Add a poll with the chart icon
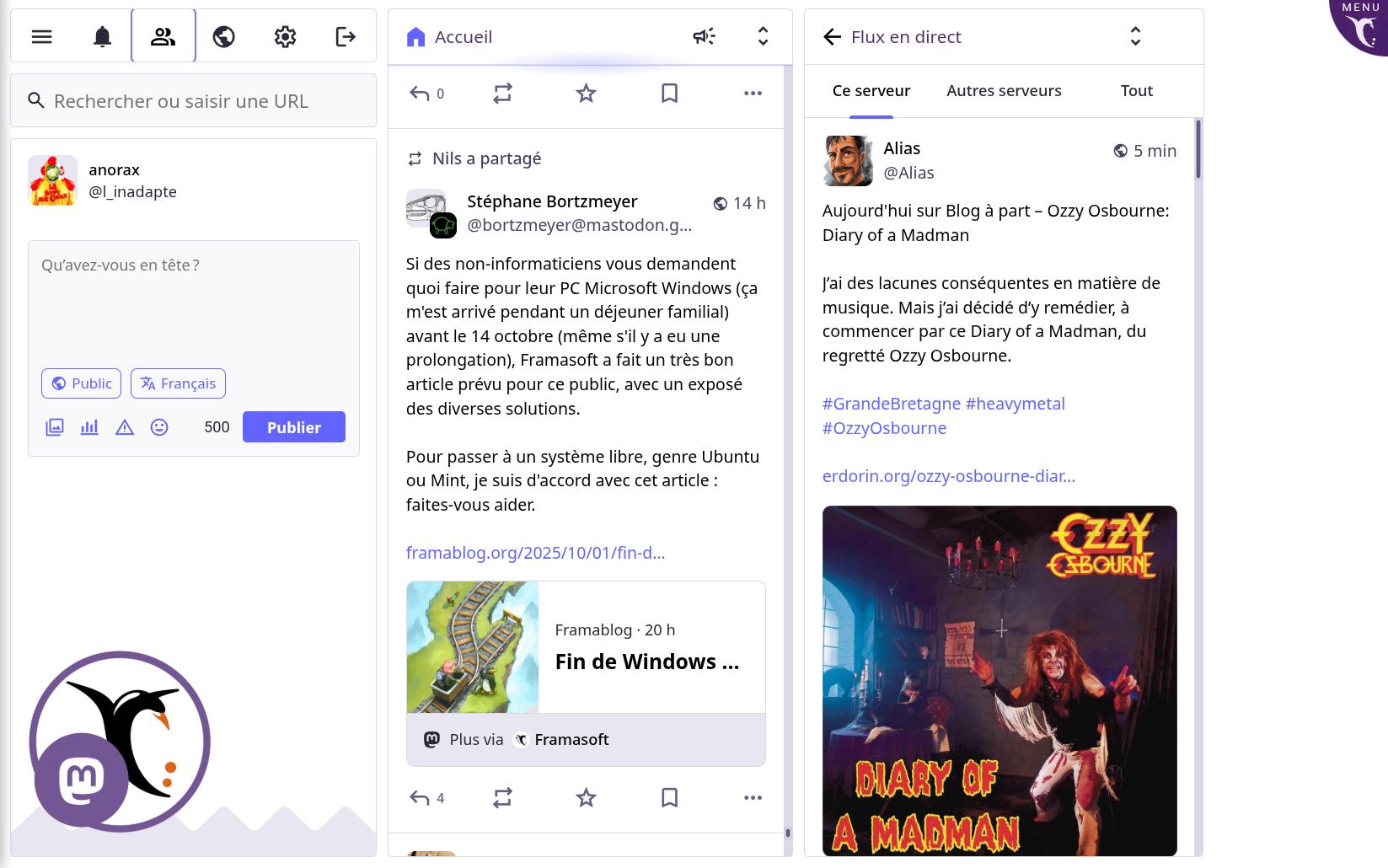The height and width of the screenshot is (868, 1388). pyautogui.click(x=89, y=427)
